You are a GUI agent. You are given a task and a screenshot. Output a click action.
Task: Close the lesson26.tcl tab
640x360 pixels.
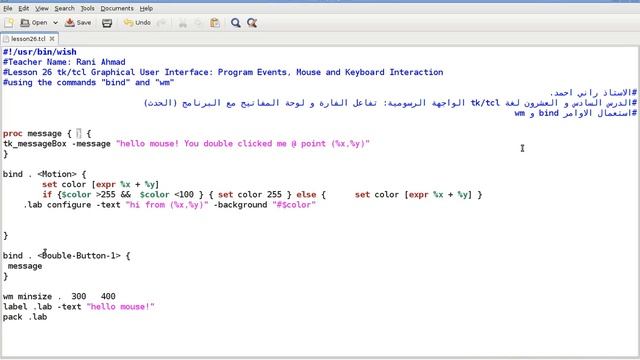(x=52, y=39)
